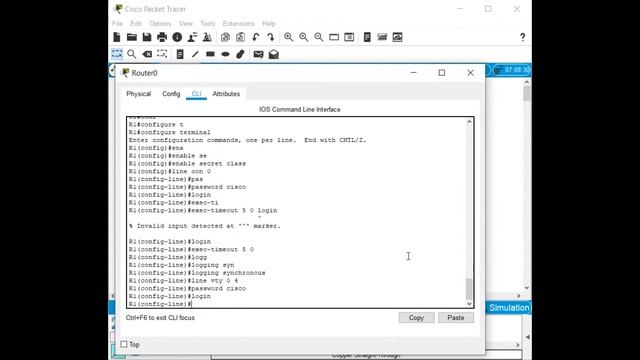Zoom out of the workspace
Viewport: 640px width, 360px height.
(319, 37)
